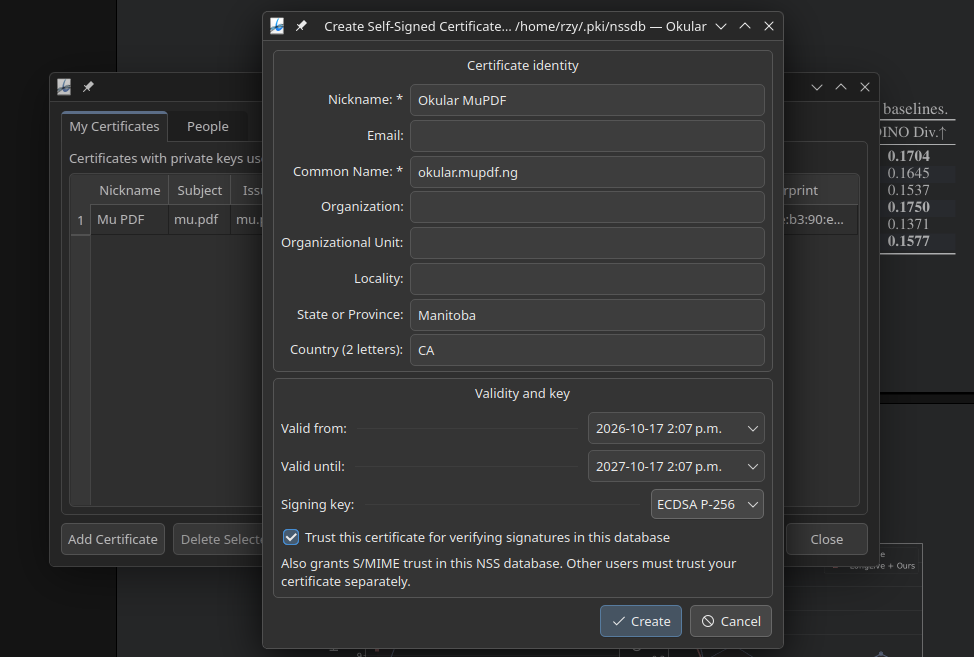Focus the Nickname field with Okular MuPDF
Screen dimensions: 974x657
pyautogui.click(x=587, y=100)
